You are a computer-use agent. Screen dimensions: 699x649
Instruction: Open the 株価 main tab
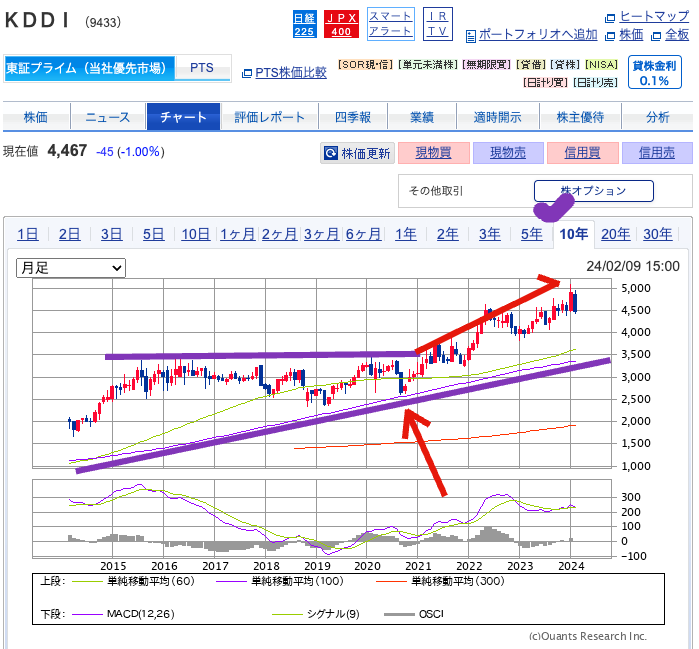coord(36,117)
